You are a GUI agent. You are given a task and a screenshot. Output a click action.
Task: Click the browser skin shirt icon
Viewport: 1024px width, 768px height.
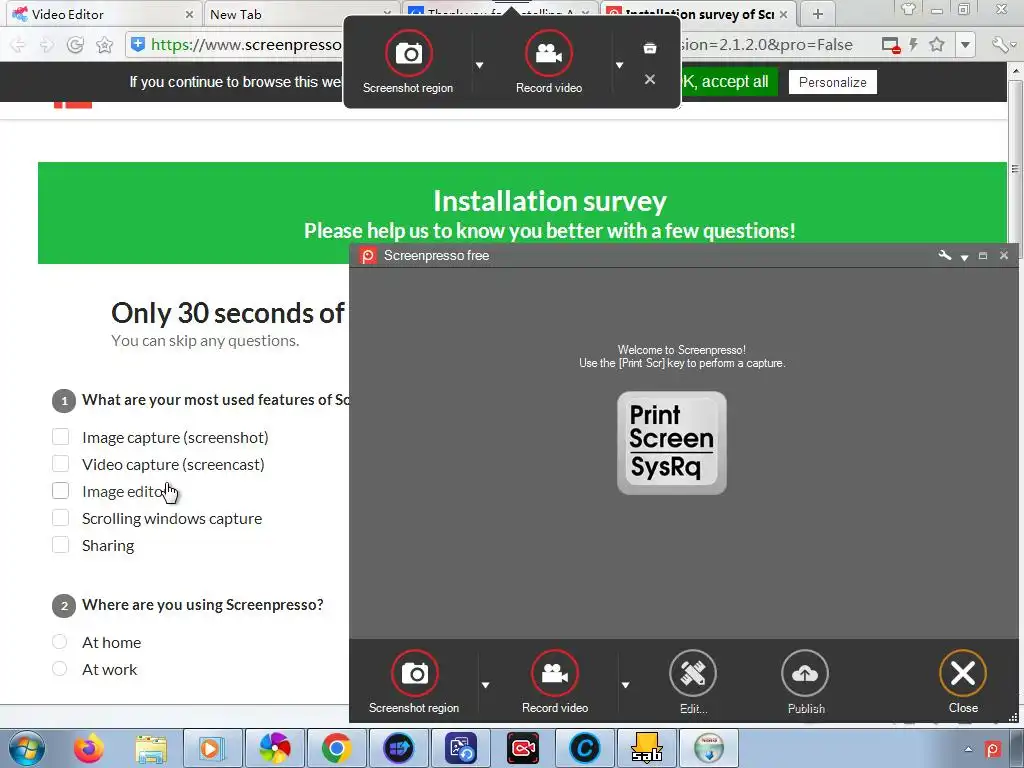click(x=908, y=10)
